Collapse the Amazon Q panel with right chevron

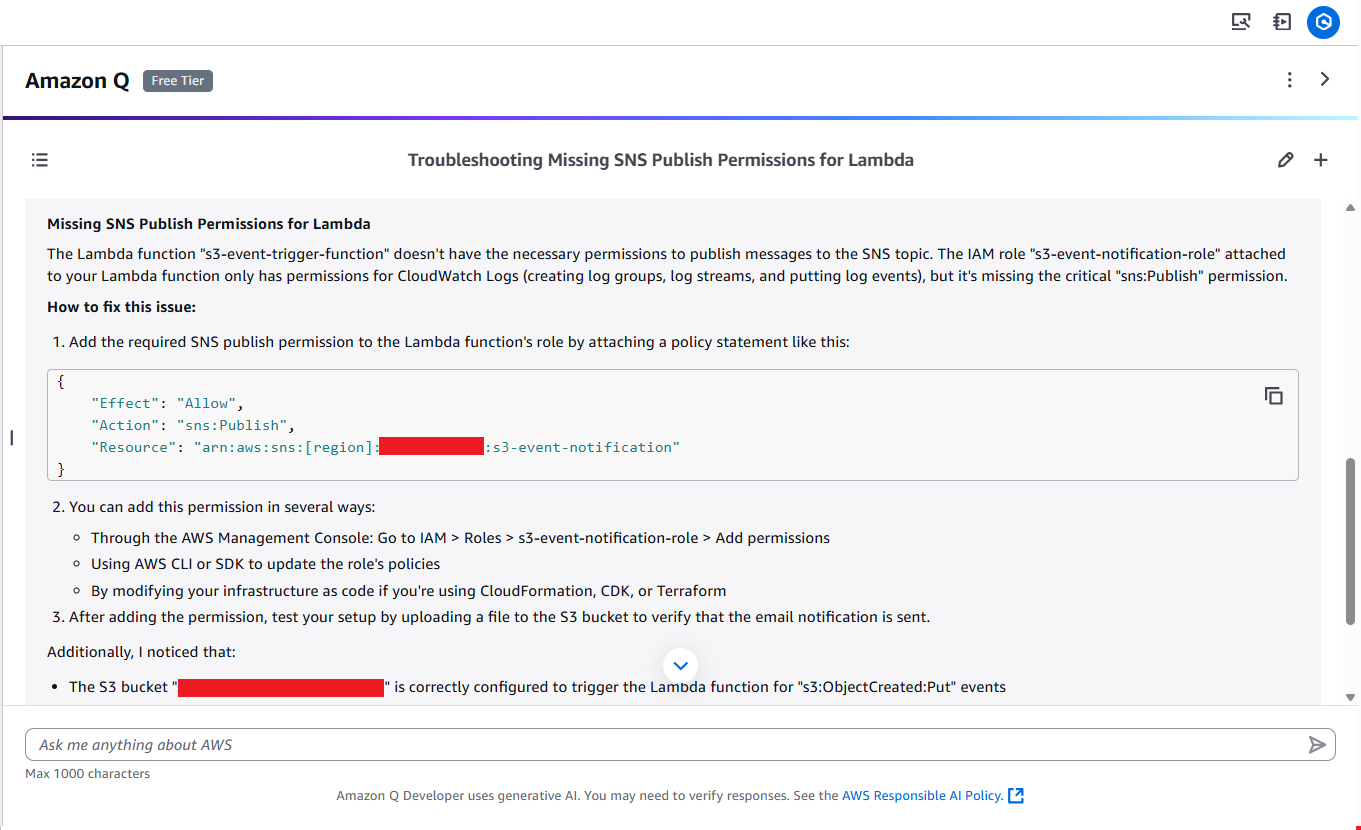coord(1325,79)
